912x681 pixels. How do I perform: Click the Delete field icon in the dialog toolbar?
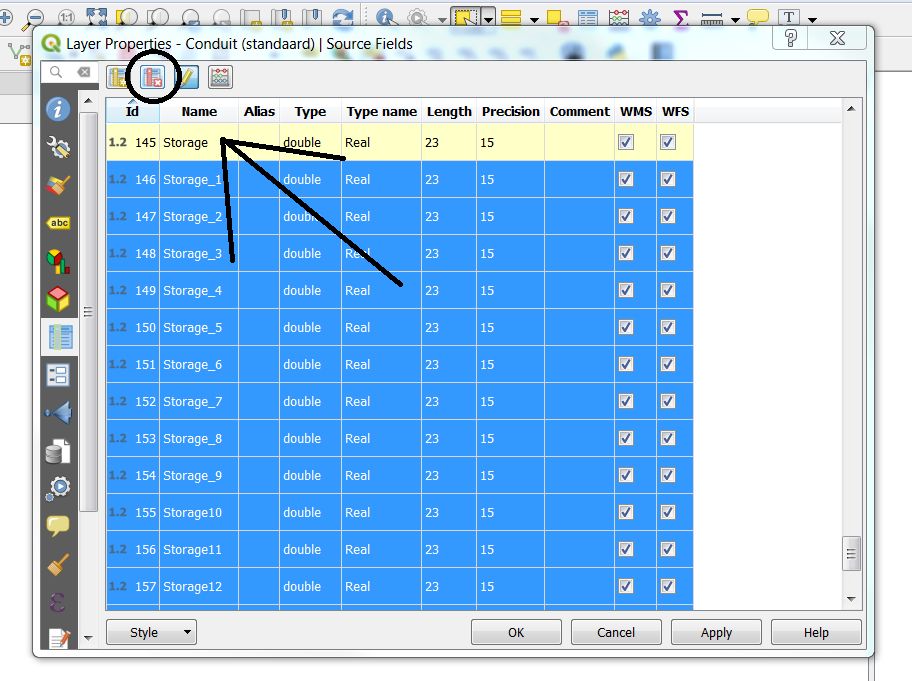point(153,77)
